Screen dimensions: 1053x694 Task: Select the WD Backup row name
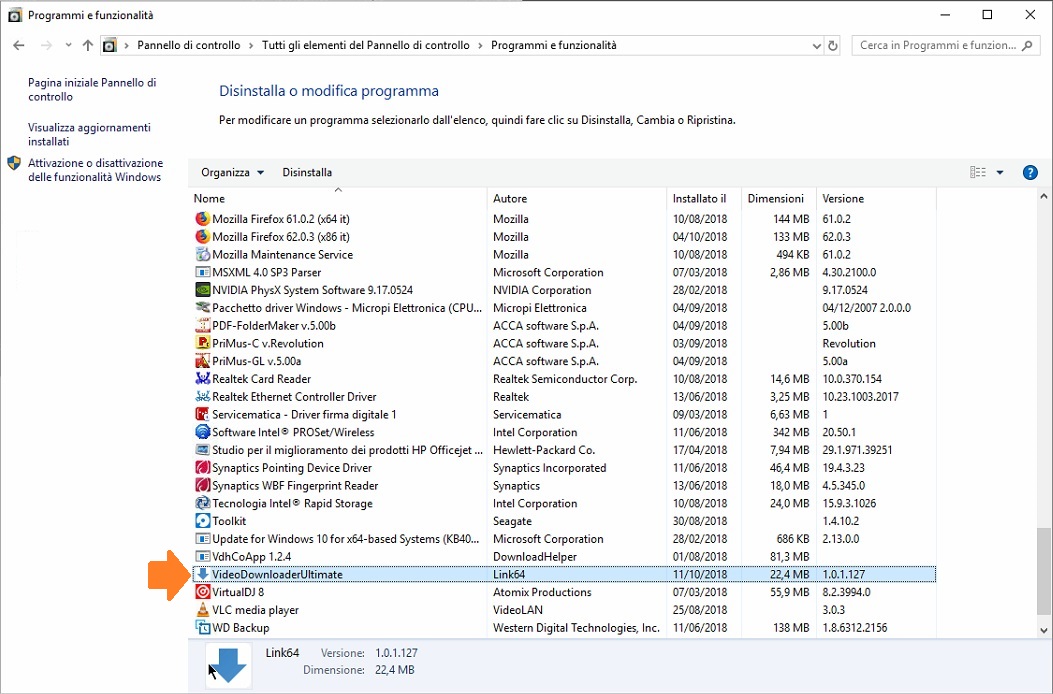[240, 628]
